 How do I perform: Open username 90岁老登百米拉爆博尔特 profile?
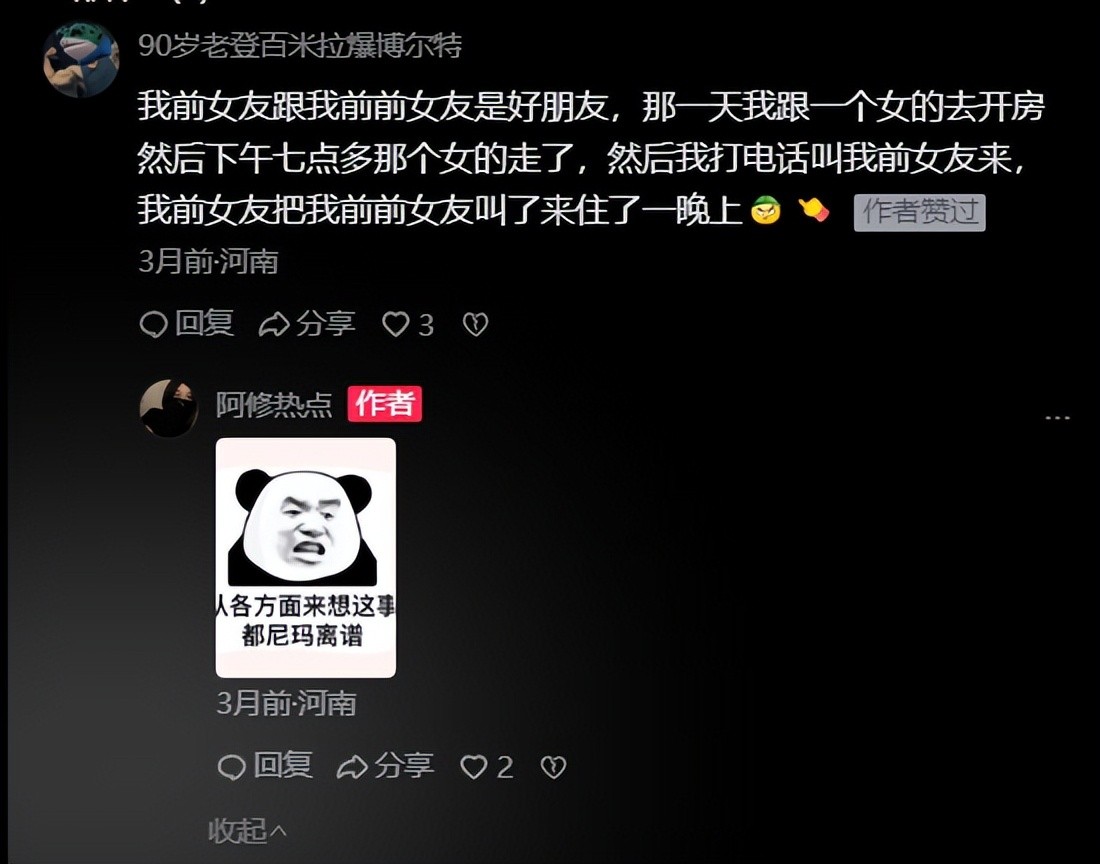coord(300,46)
